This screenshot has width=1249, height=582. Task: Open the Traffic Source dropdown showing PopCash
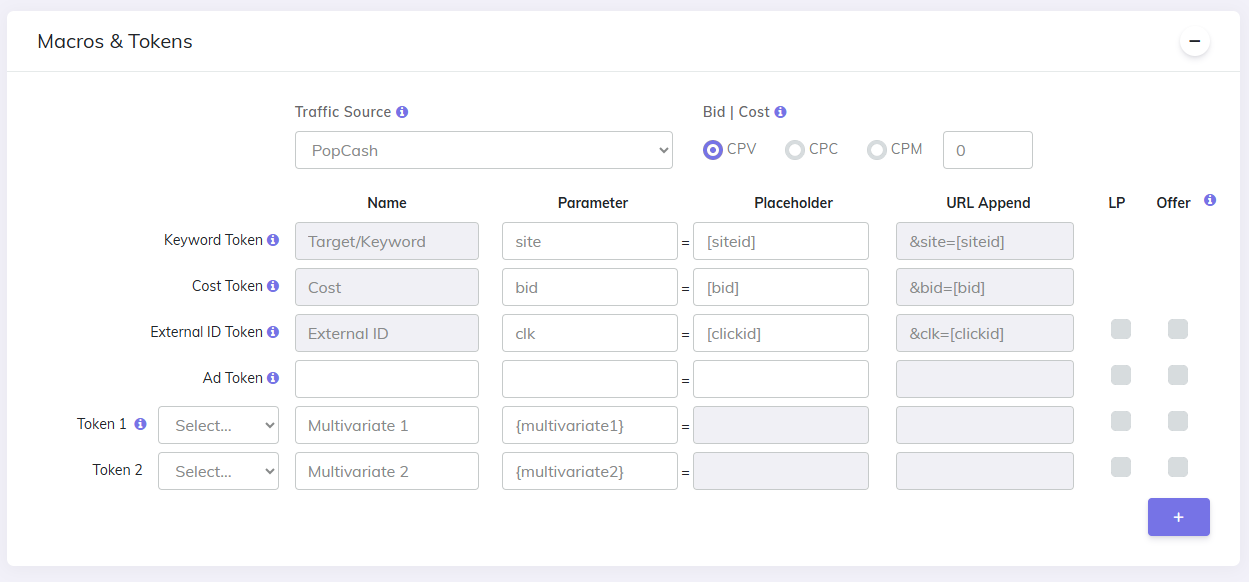pyautogui.click(x=483, y=149)
